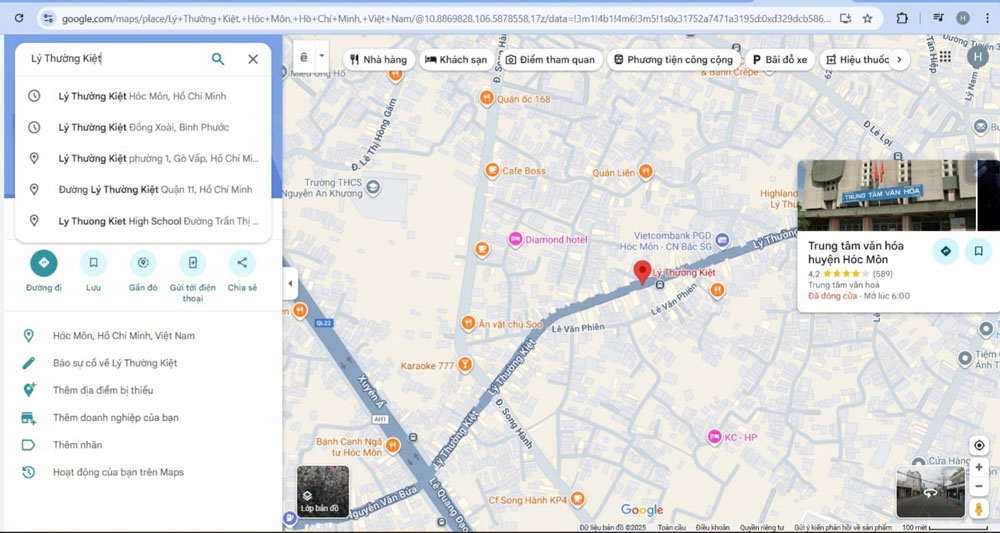
Task: Click the KC - HP hotel marker
Action: pyautogui.click(x=715, y=437)
